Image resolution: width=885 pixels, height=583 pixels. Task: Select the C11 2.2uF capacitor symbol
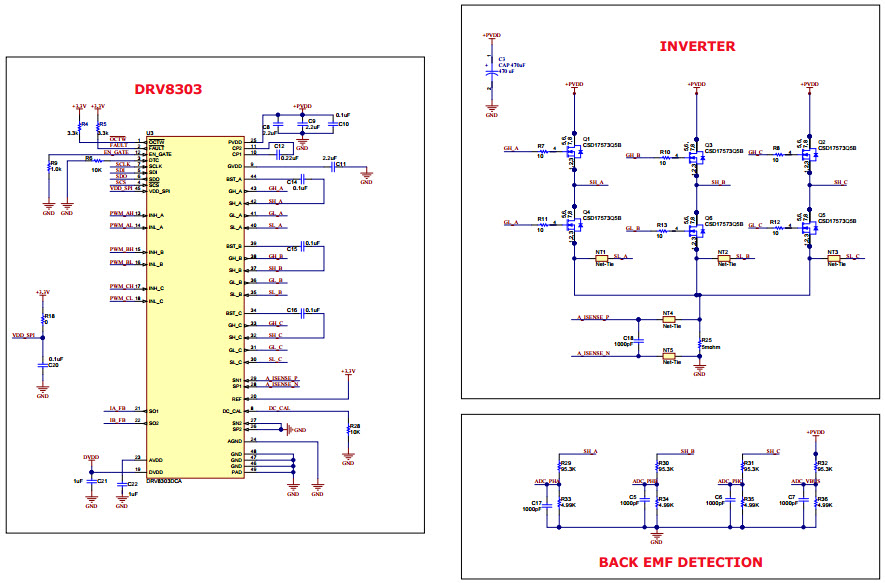pyautogui.click(x=333, y=166)
